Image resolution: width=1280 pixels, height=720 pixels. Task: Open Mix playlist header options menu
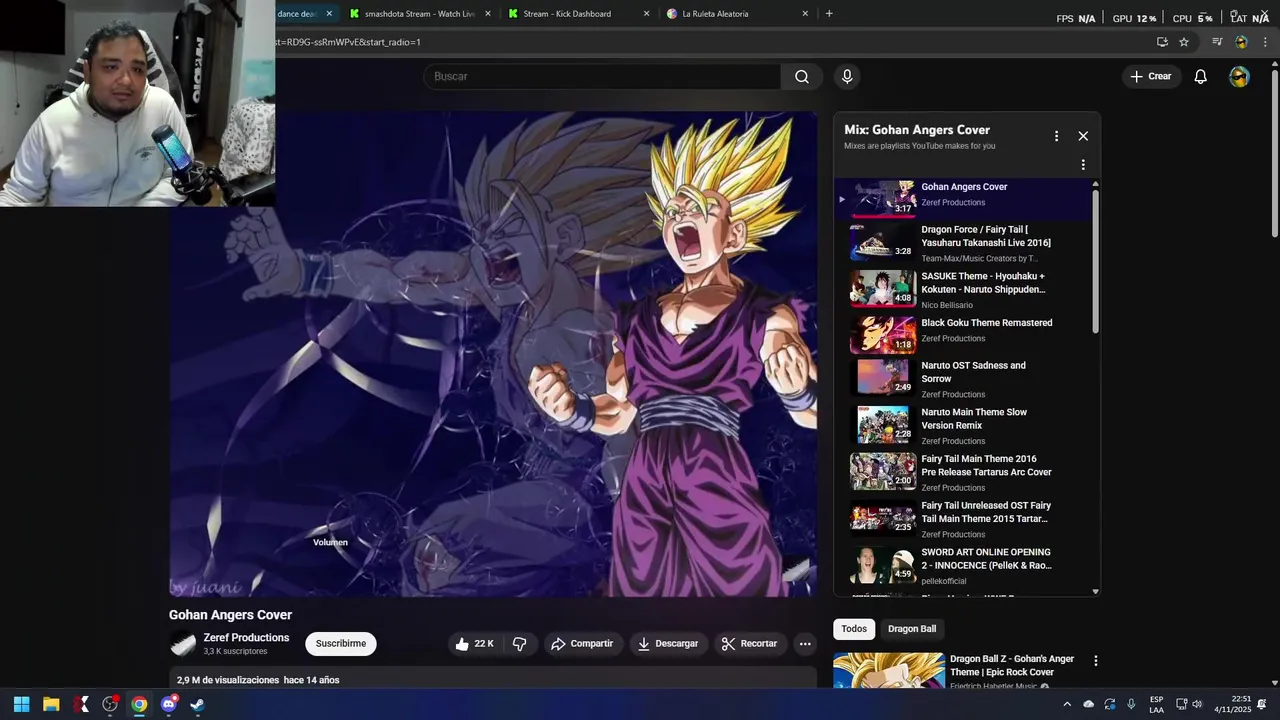coord(1056,136)
